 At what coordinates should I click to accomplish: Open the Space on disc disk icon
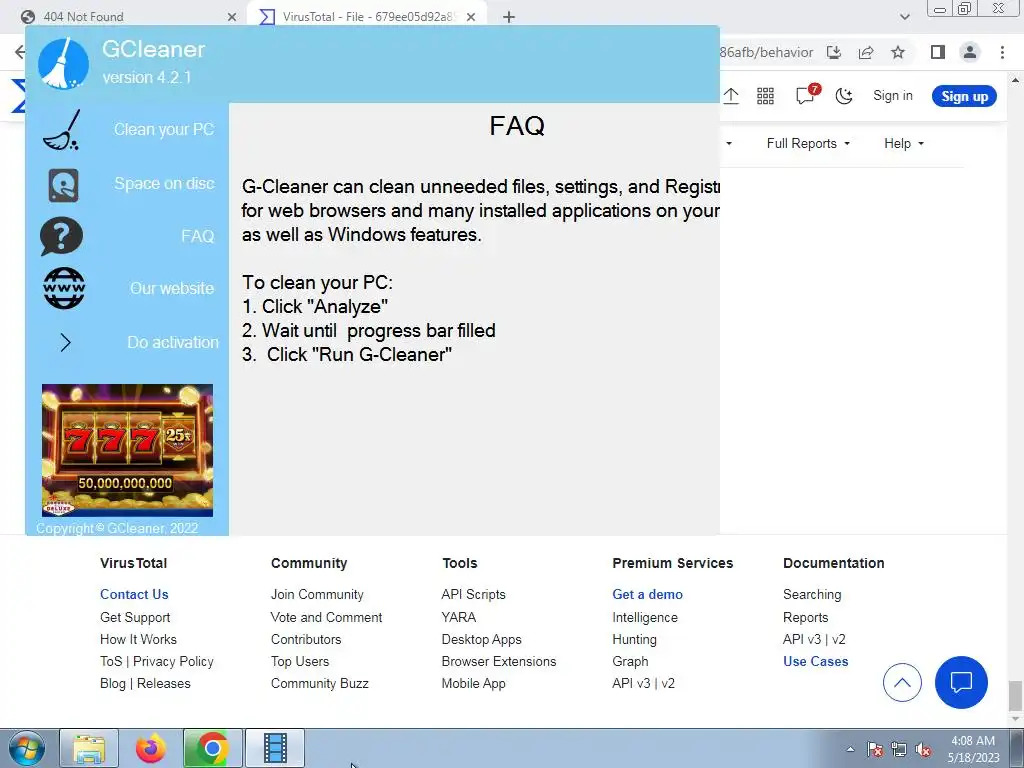63,185
